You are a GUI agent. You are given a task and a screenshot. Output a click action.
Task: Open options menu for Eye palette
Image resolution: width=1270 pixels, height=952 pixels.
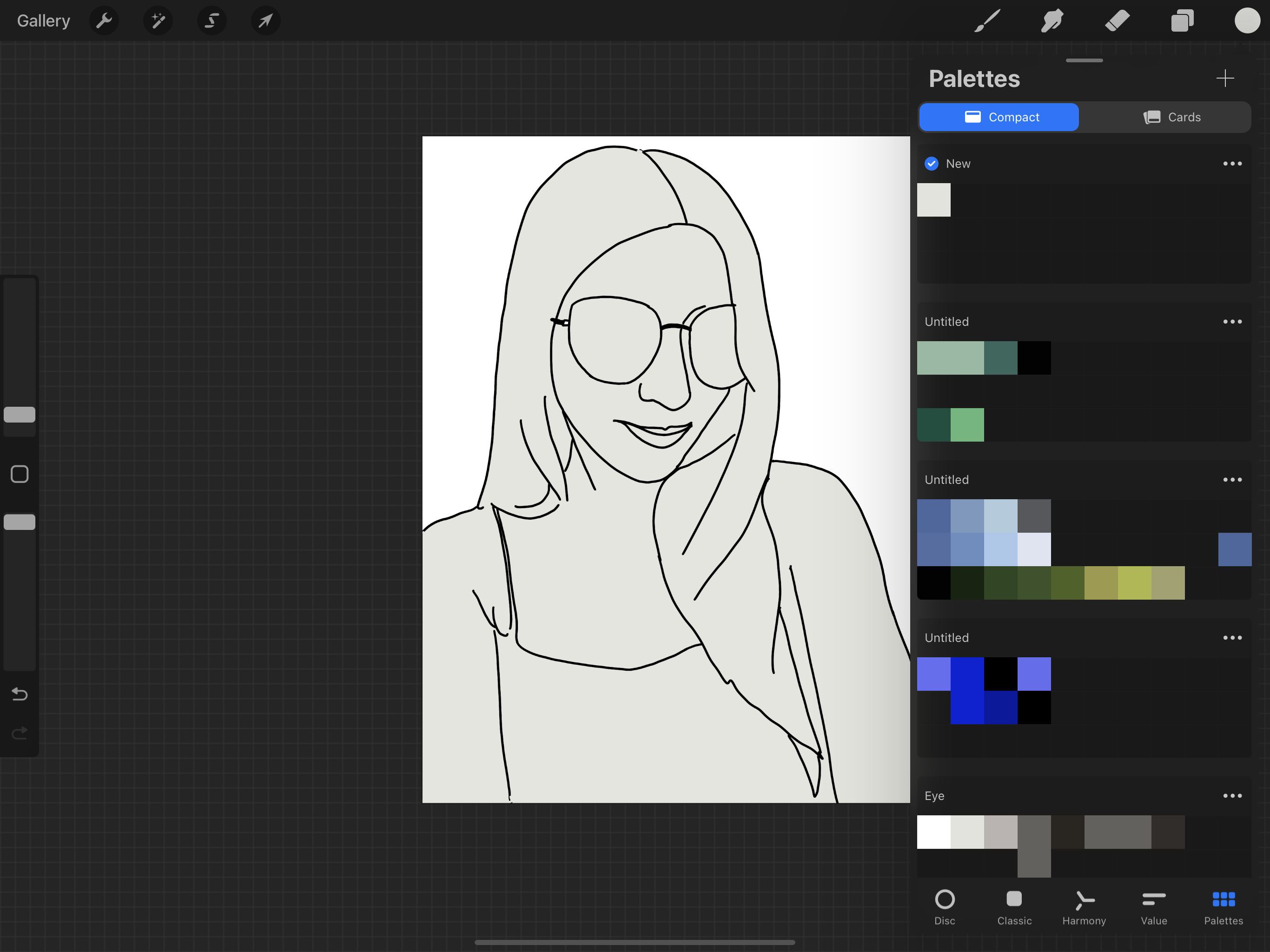tap(1232, 796)
